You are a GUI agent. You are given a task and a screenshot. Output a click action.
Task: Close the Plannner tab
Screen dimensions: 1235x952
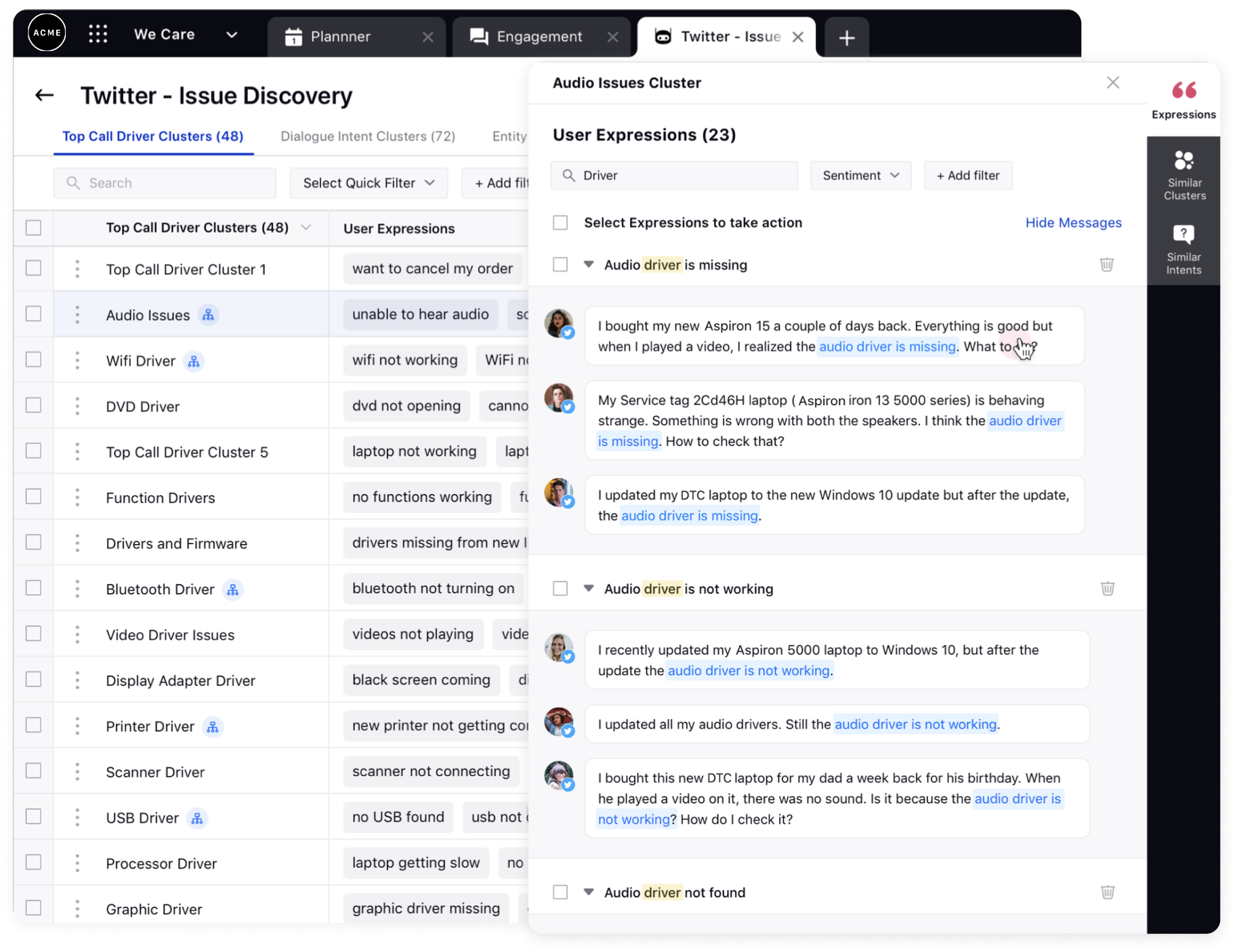(x=427, y=37)
